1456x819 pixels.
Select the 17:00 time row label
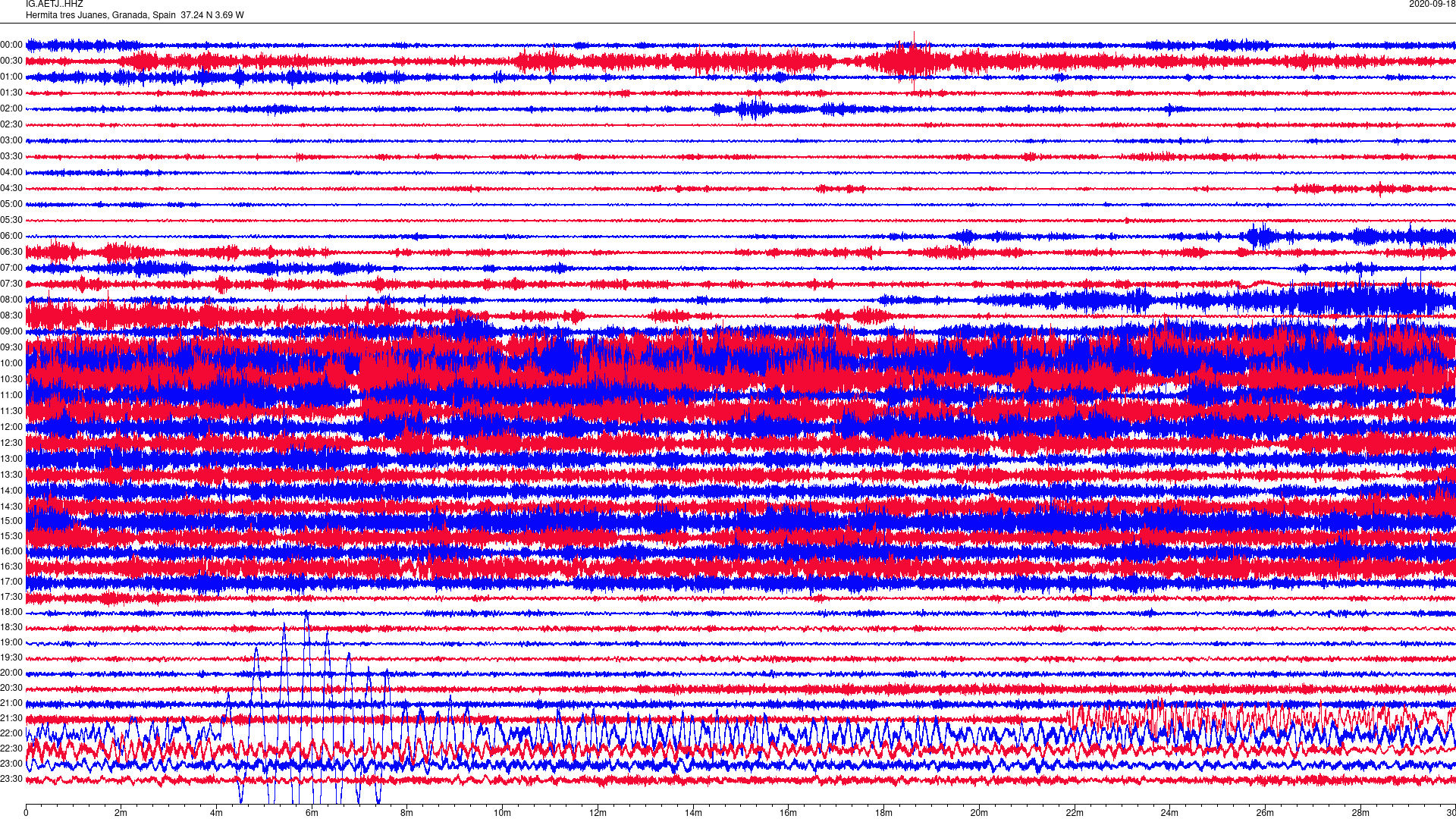tap(11, 582)
